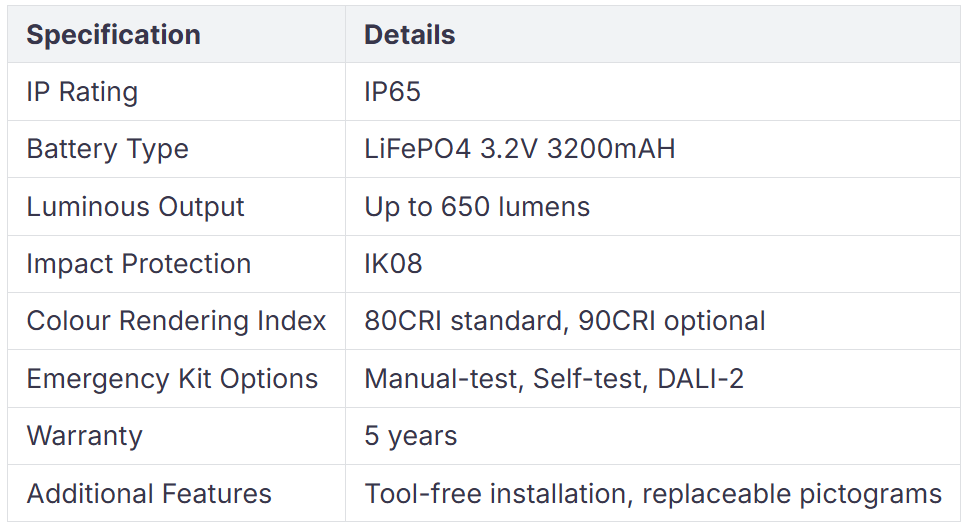Click the Details column header
This screenshot has width=972, height=529.
point(409,35)
